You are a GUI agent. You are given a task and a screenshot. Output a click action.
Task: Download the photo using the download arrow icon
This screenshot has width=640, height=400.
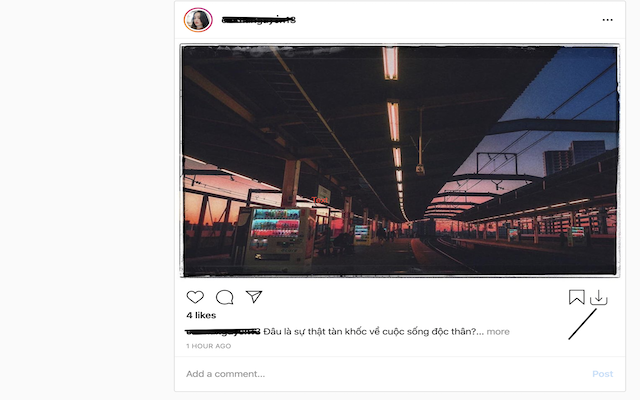tap(599, 297)
